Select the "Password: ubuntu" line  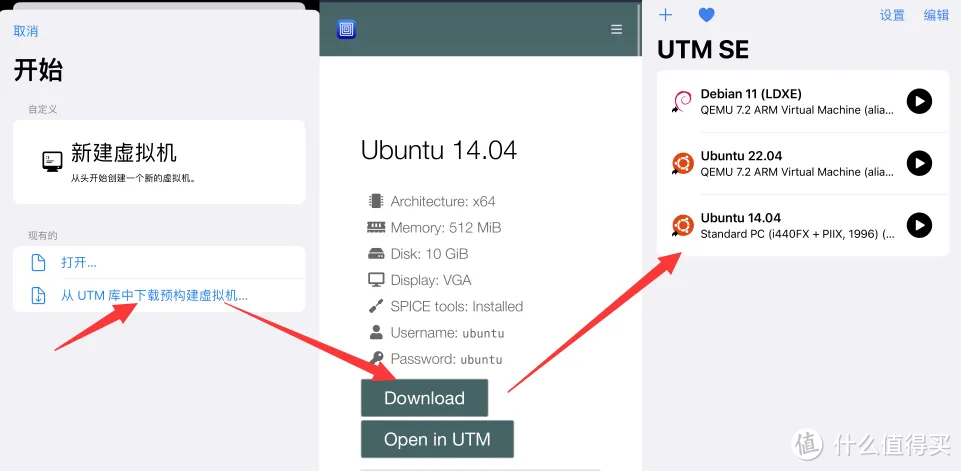(x=446, y=359)
